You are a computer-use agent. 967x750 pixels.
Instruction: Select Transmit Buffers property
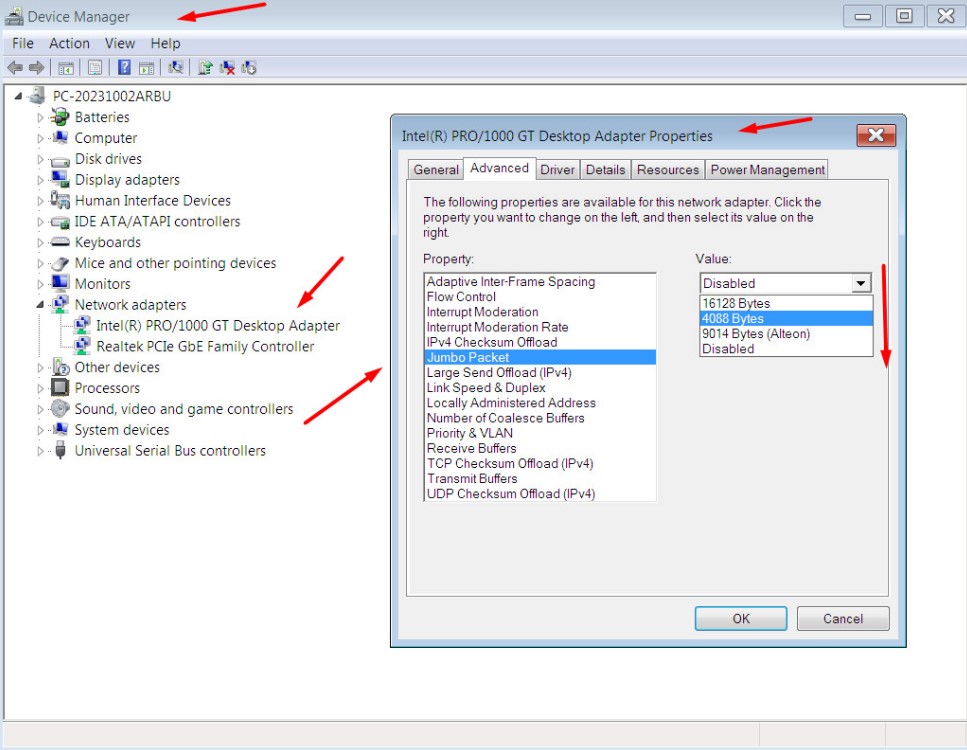[540, 479]
